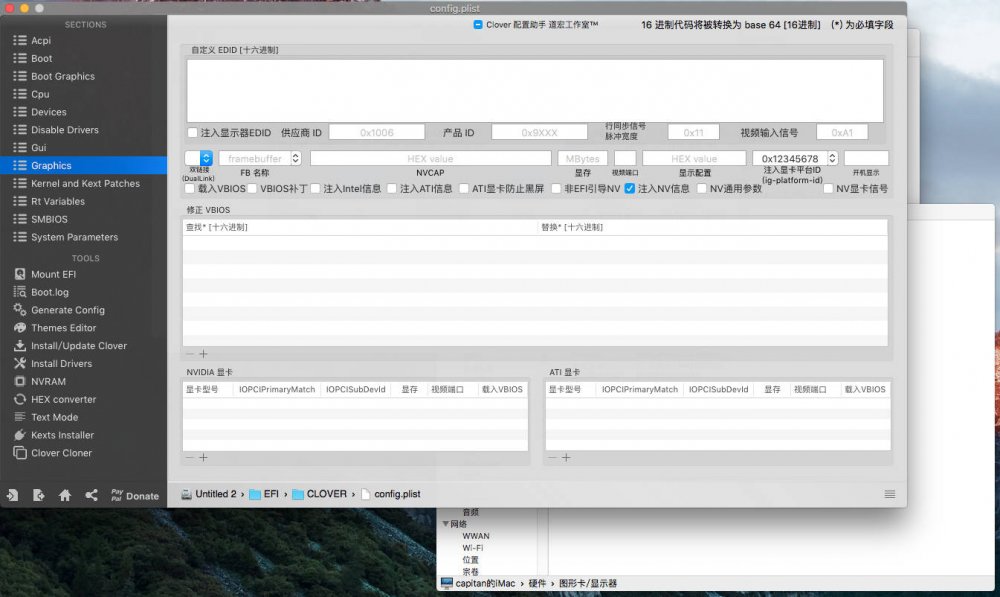
Task: Open Rt Variables section
Action: point(57,201)
